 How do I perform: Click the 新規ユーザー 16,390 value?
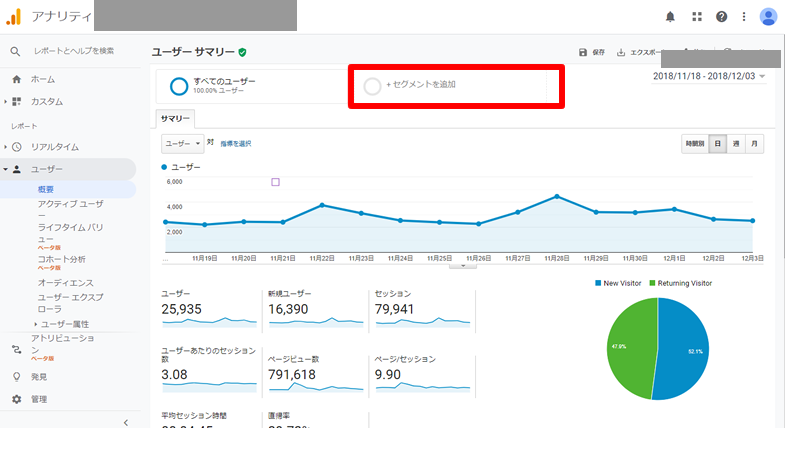pyautogui.click(x=288, y=309)
